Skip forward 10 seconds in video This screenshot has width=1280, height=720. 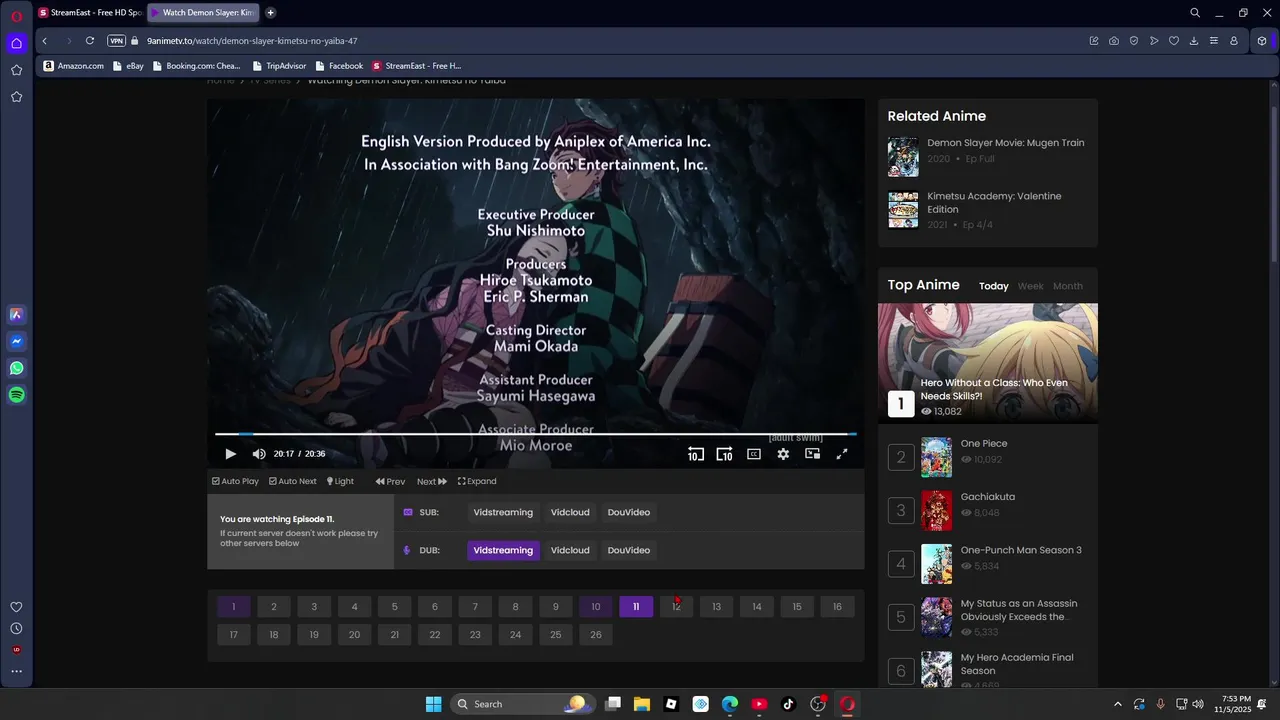pos(724,454)
